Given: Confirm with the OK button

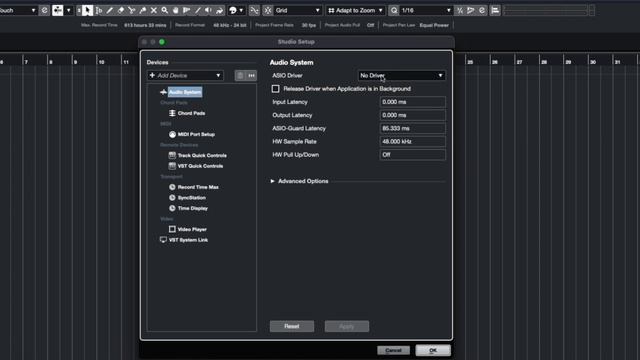Looking at the screenshot, I should coord(433,350).
